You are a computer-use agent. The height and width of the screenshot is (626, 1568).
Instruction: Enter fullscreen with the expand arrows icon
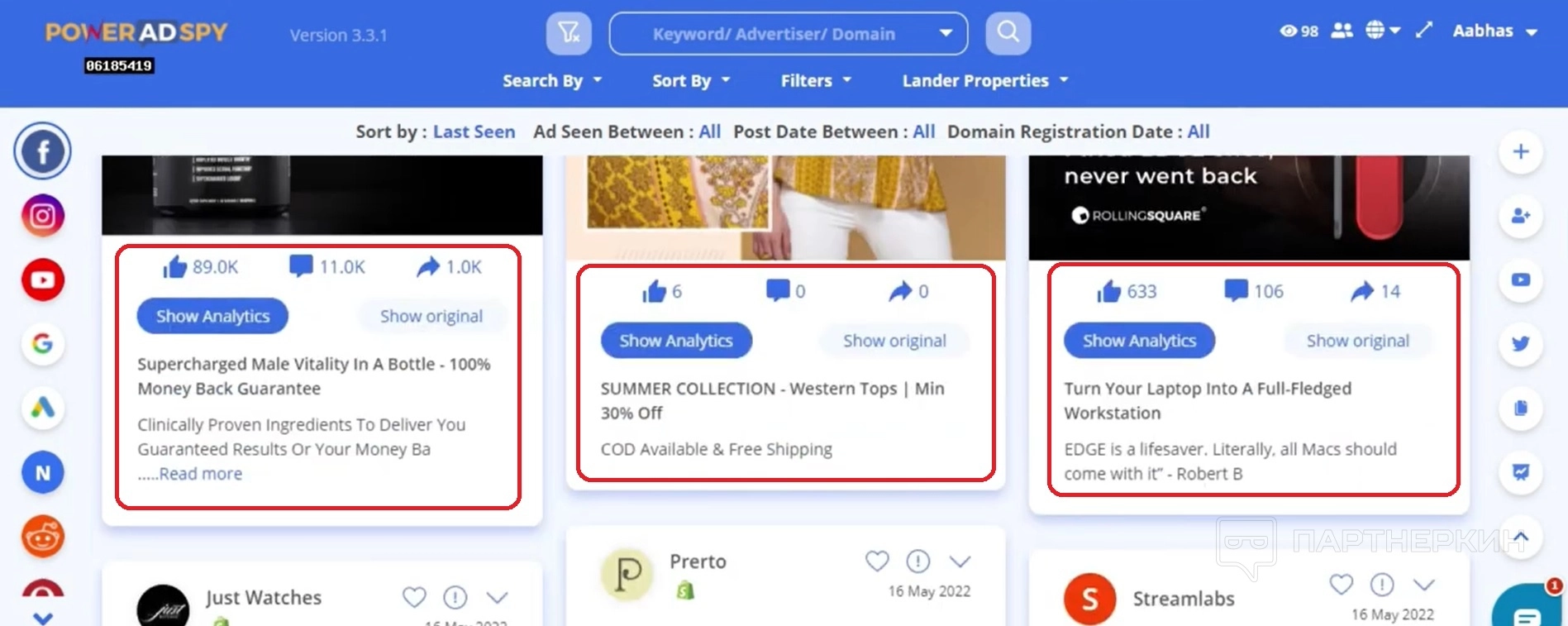(x=1423, y=31)
